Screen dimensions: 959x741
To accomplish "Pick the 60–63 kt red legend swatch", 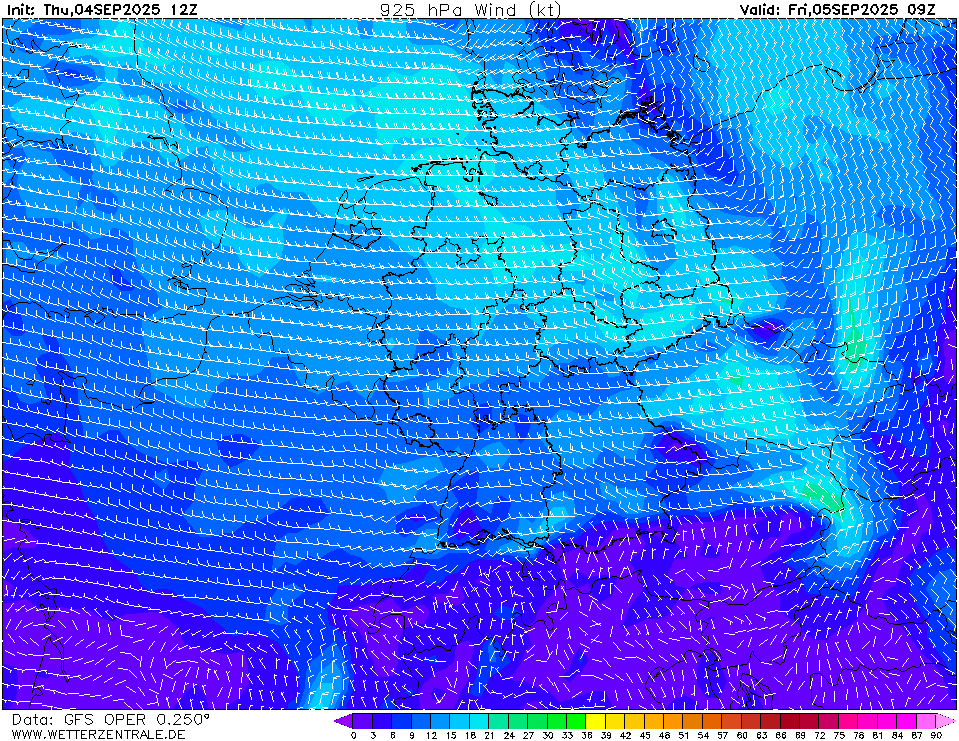I will coord(751,721).
